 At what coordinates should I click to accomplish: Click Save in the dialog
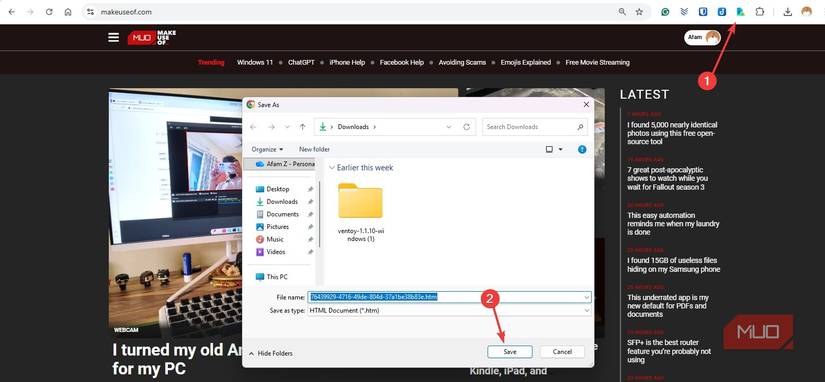pos(510,351)
